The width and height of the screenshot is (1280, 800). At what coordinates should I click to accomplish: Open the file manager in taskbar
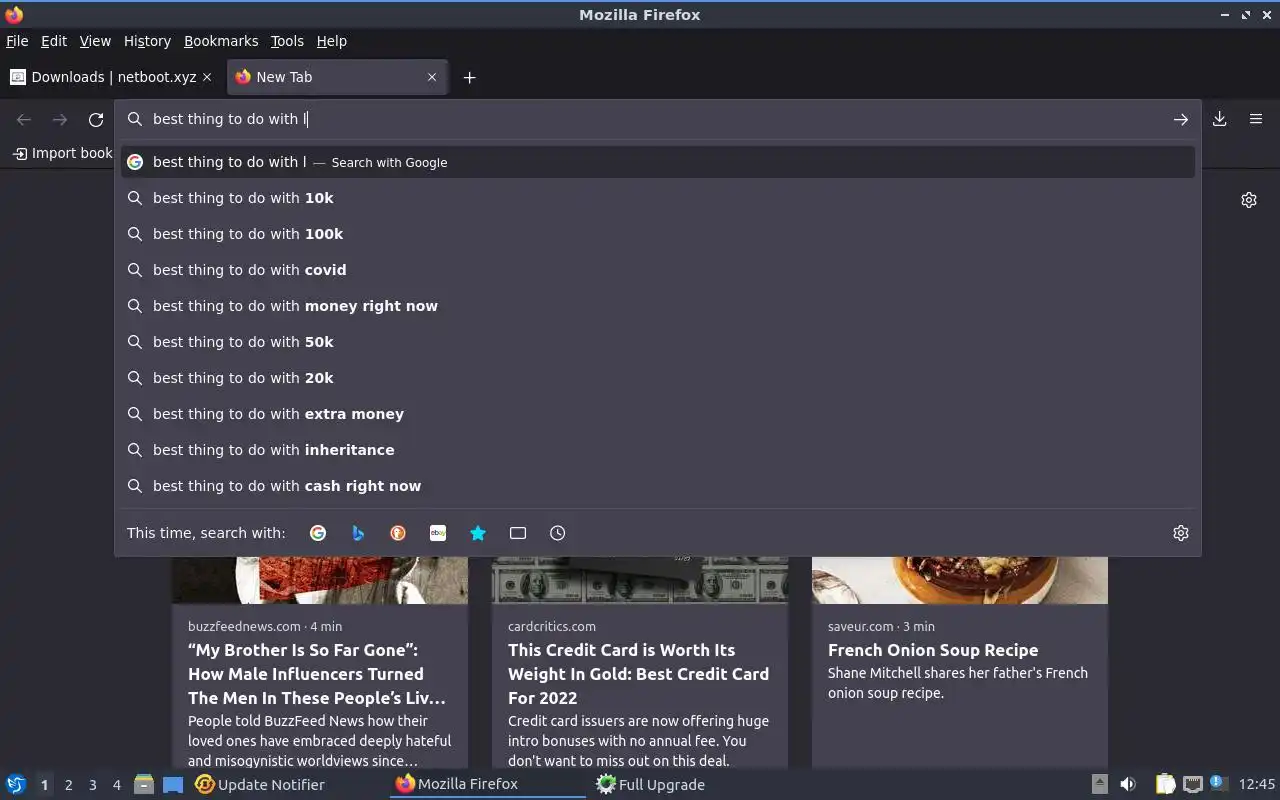tap(144, 784)
